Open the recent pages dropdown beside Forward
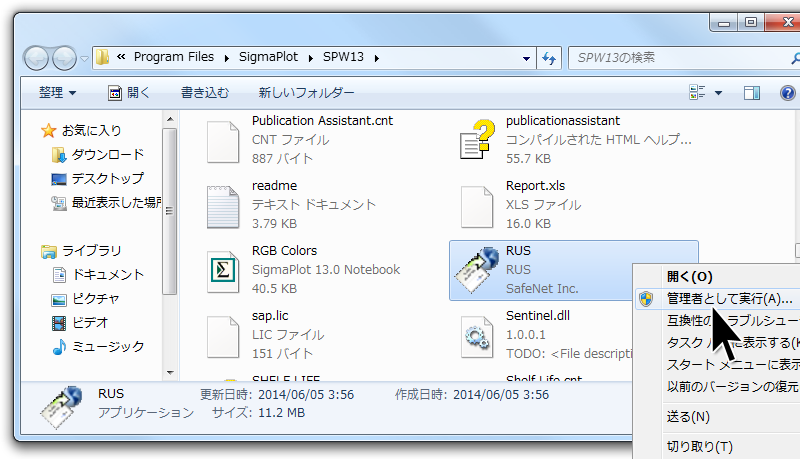The height and width of the screenshot is (459, 800). point(84,59)
